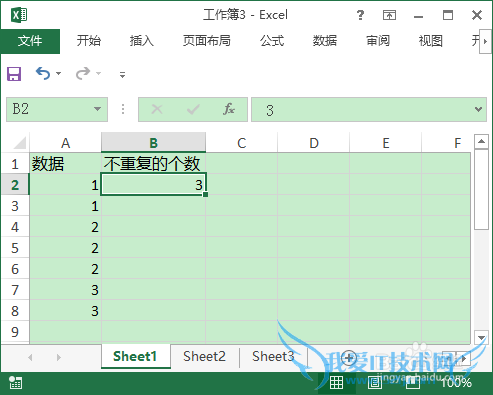Screen dimensions: 493x395
Task: Expand the formula bar
Action: 479,109
